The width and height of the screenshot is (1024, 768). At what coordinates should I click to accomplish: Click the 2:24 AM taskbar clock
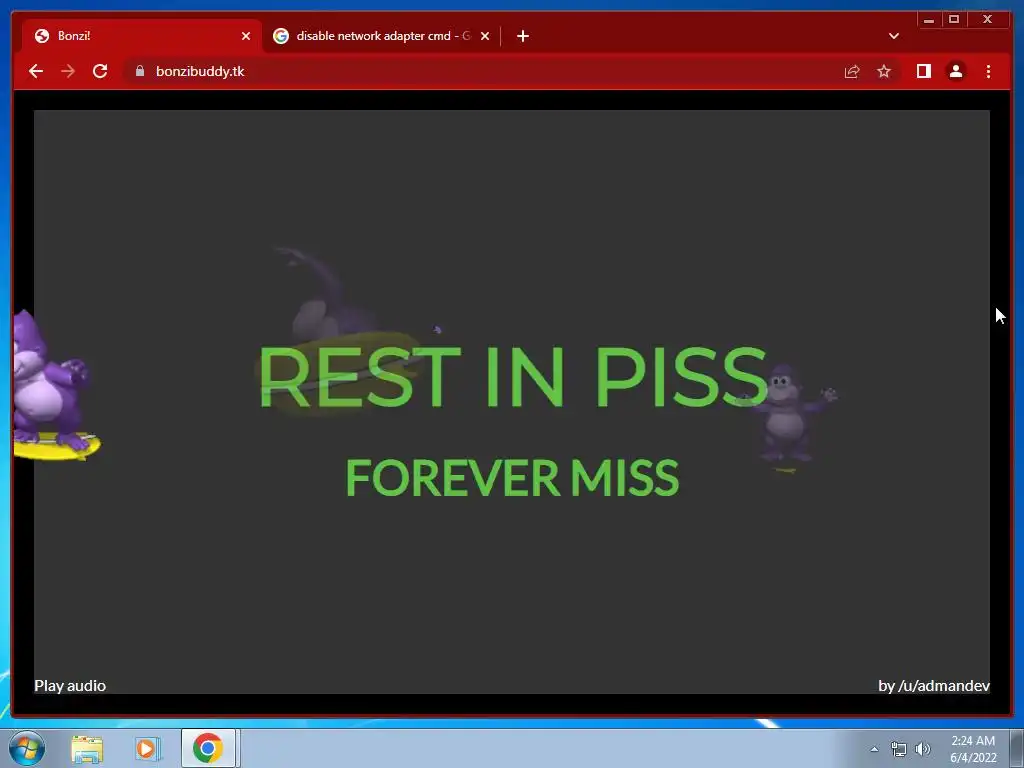tap(973, 749)
